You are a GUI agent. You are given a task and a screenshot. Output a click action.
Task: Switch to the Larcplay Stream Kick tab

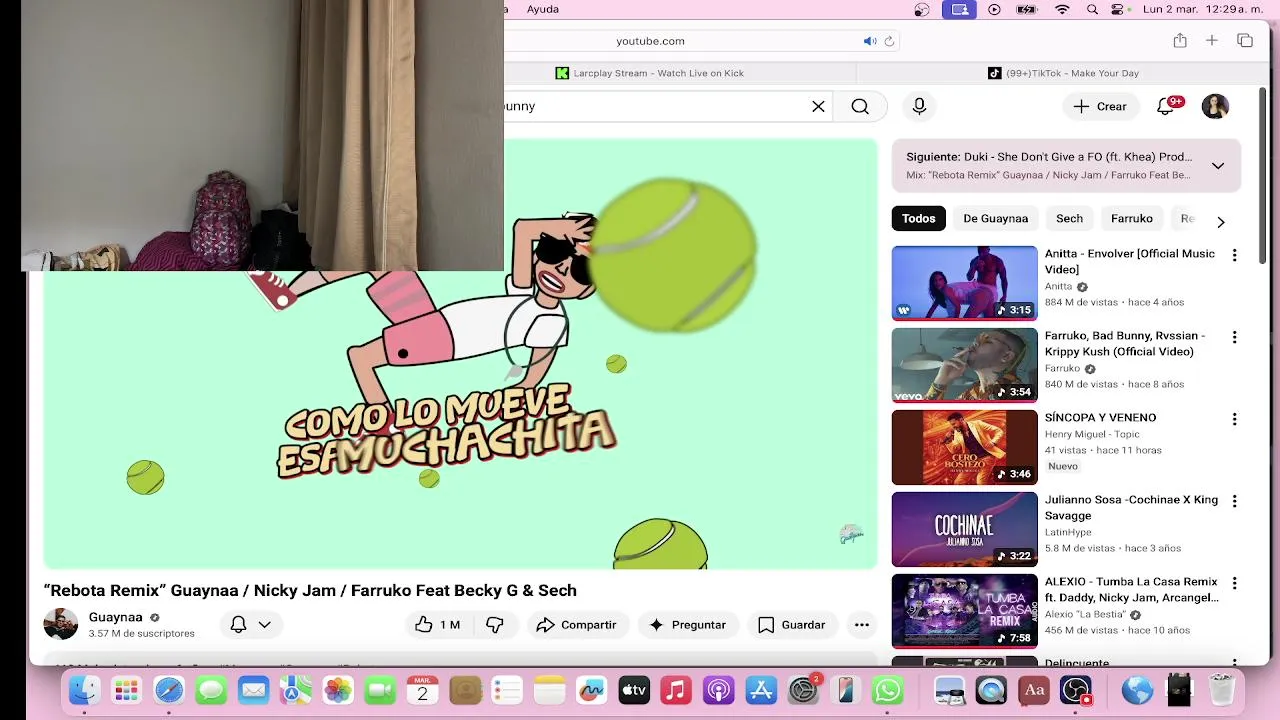click(650, 73)
